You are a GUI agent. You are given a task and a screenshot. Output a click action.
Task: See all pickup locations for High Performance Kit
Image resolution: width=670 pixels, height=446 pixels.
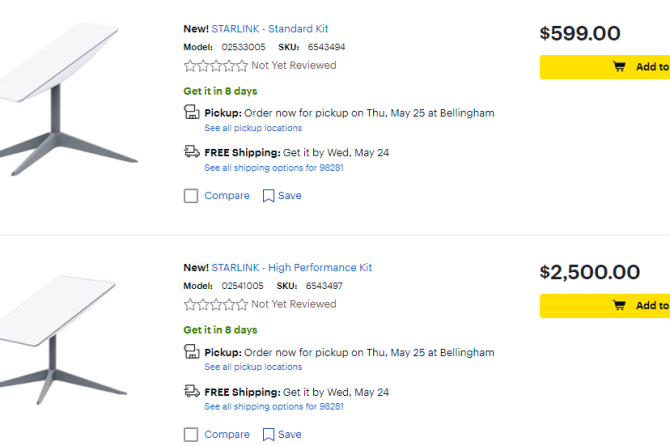click(x=253, y=368)
